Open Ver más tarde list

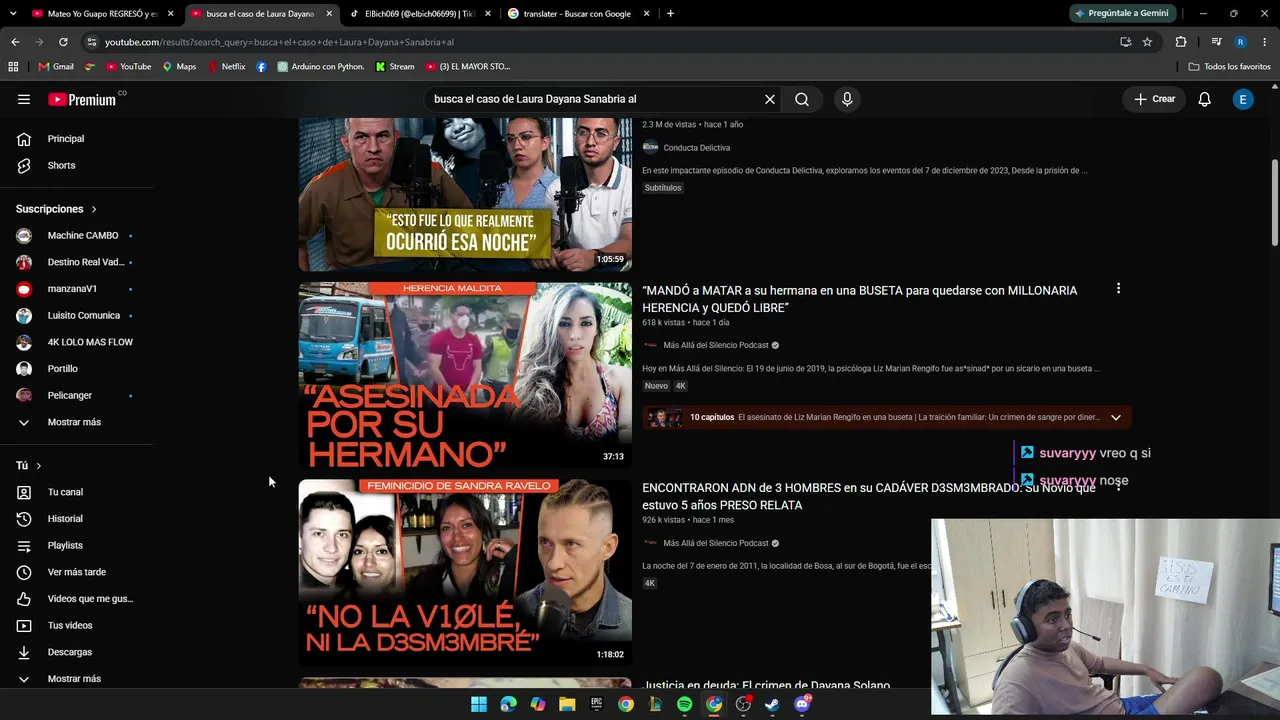pyautogui.click(x=75, y=572)
